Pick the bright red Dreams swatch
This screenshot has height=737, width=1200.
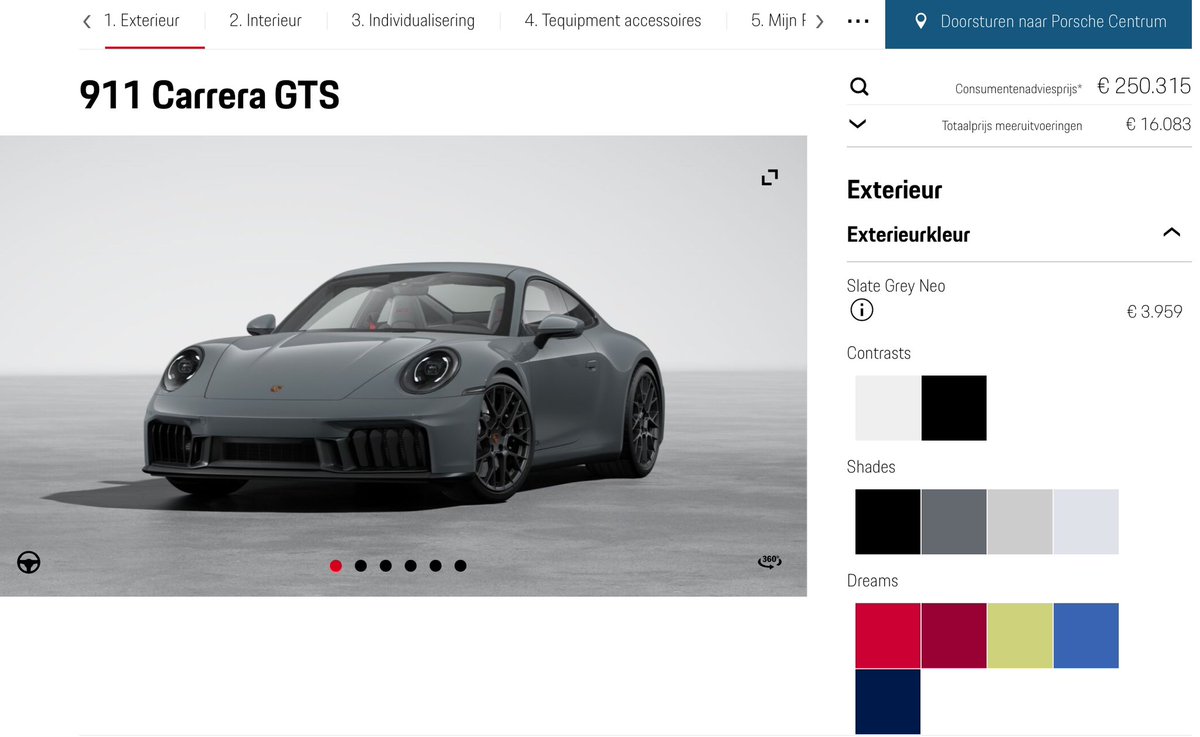point(888,636)
